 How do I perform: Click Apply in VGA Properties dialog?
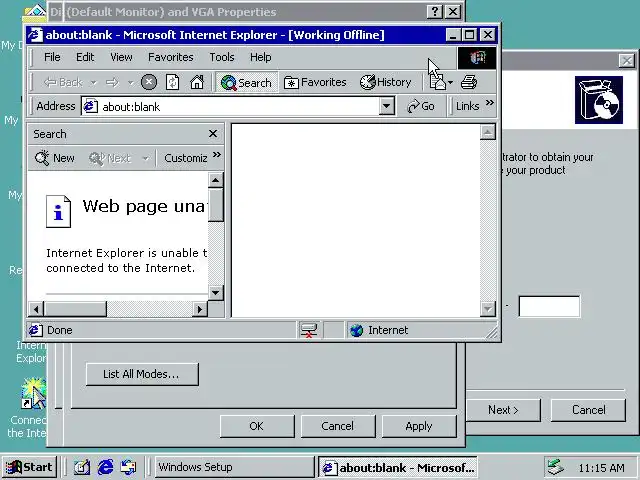pyautogui.click(x=419, y=426)
